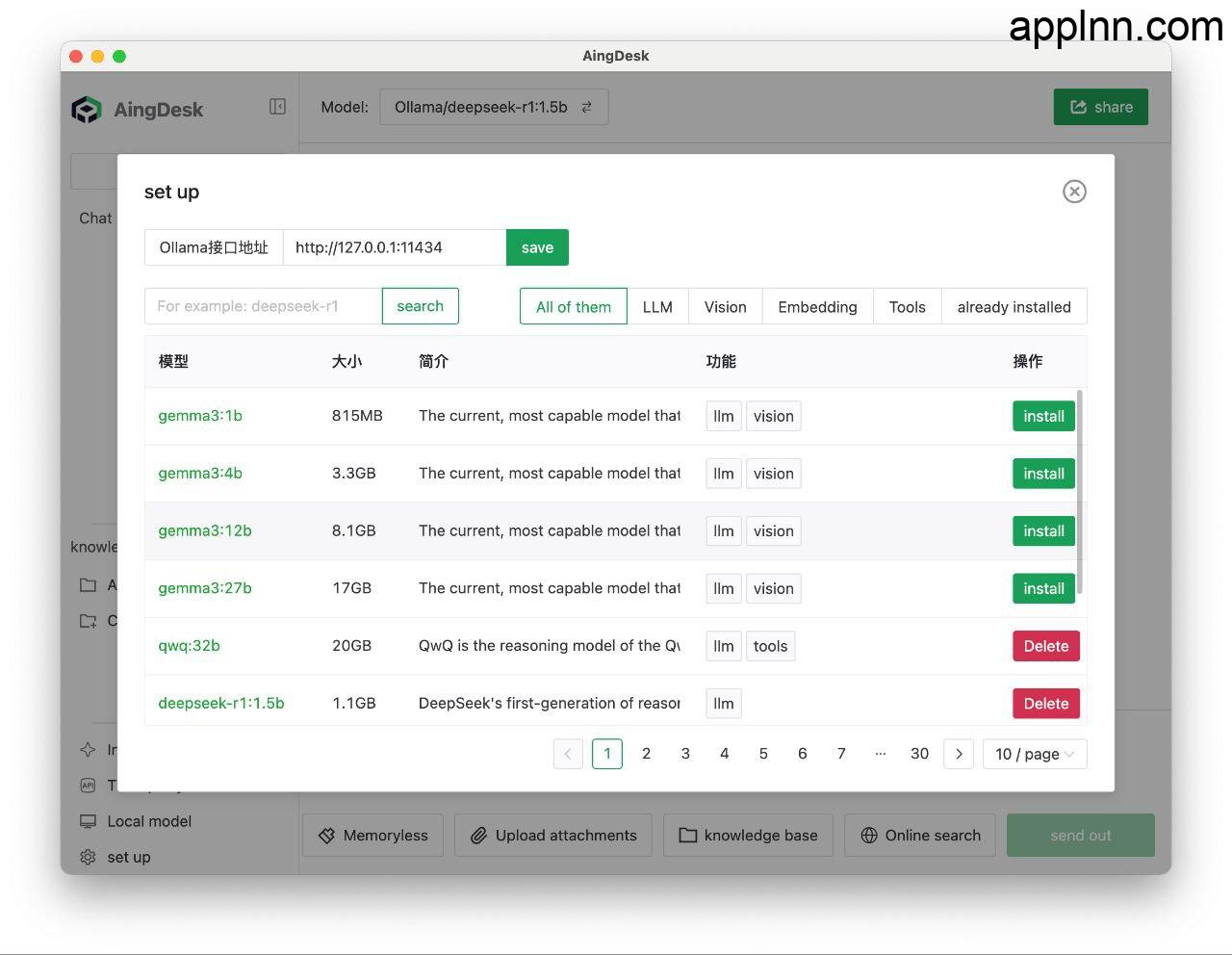Click the gear icon beside set up
The width and height of the screenshot is (1232, 955).
coord(88,857)
